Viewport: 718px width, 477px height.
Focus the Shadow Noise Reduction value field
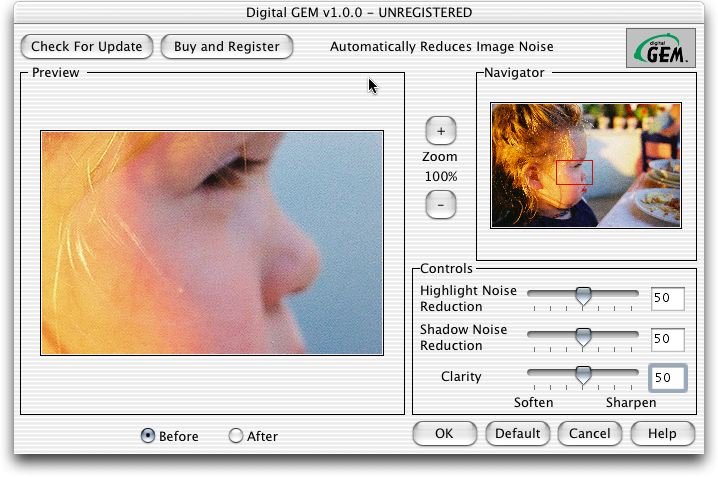(x=668, y=339)
